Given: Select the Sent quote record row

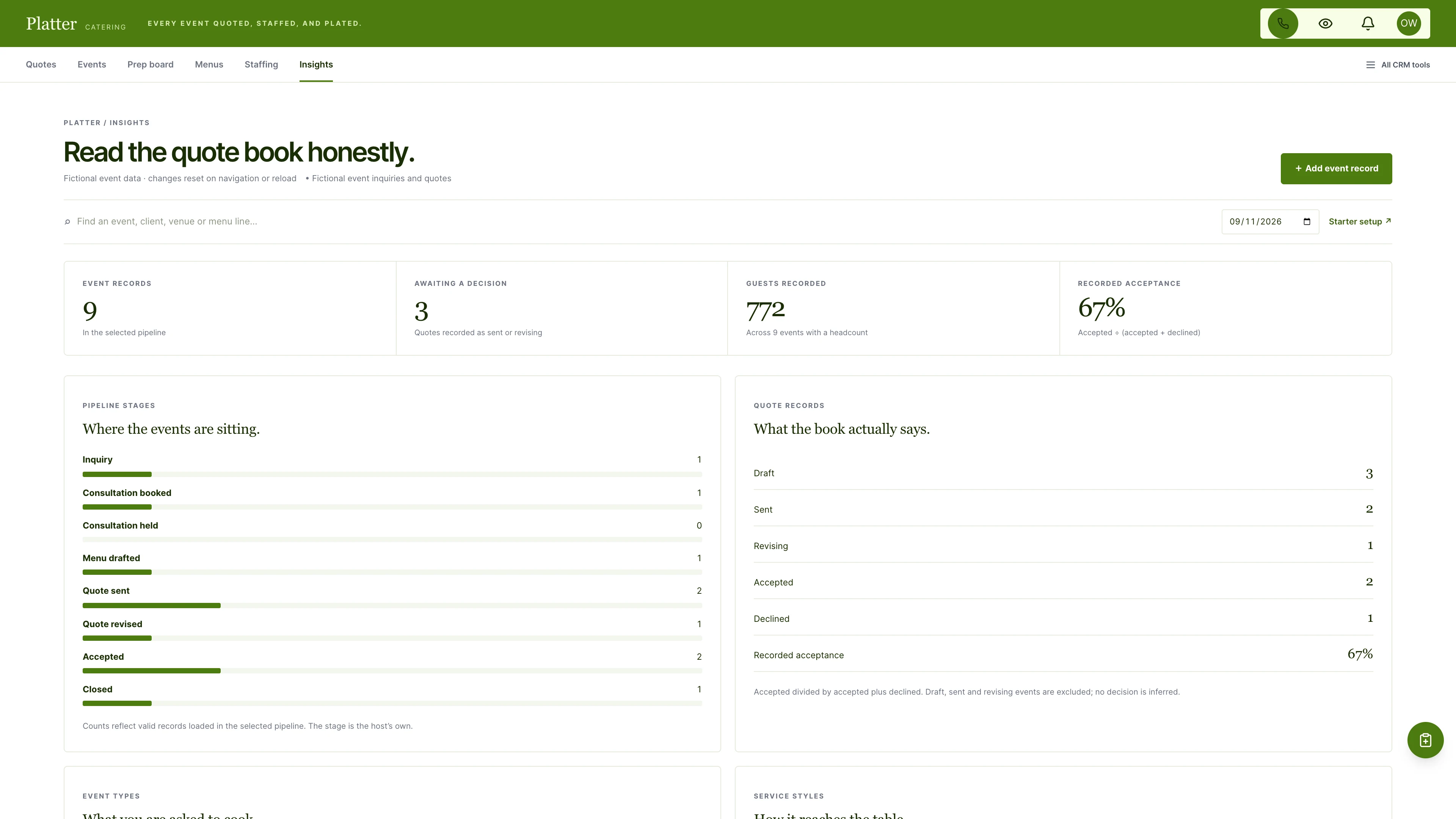Looking at the screenshot, I should [x=1063, y=509].
